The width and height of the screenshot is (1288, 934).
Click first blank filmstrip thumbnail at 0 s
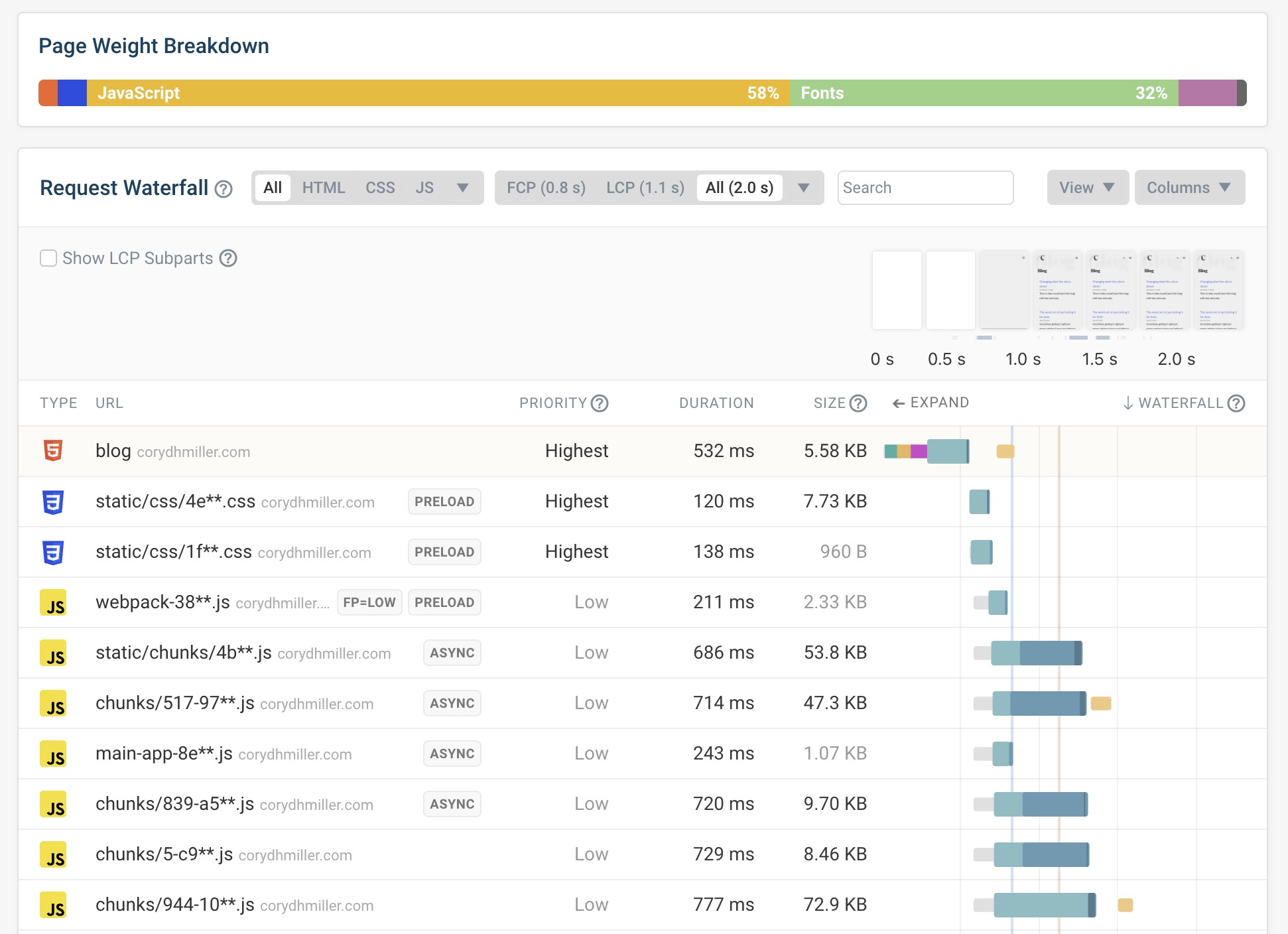[x=897, y=290]
